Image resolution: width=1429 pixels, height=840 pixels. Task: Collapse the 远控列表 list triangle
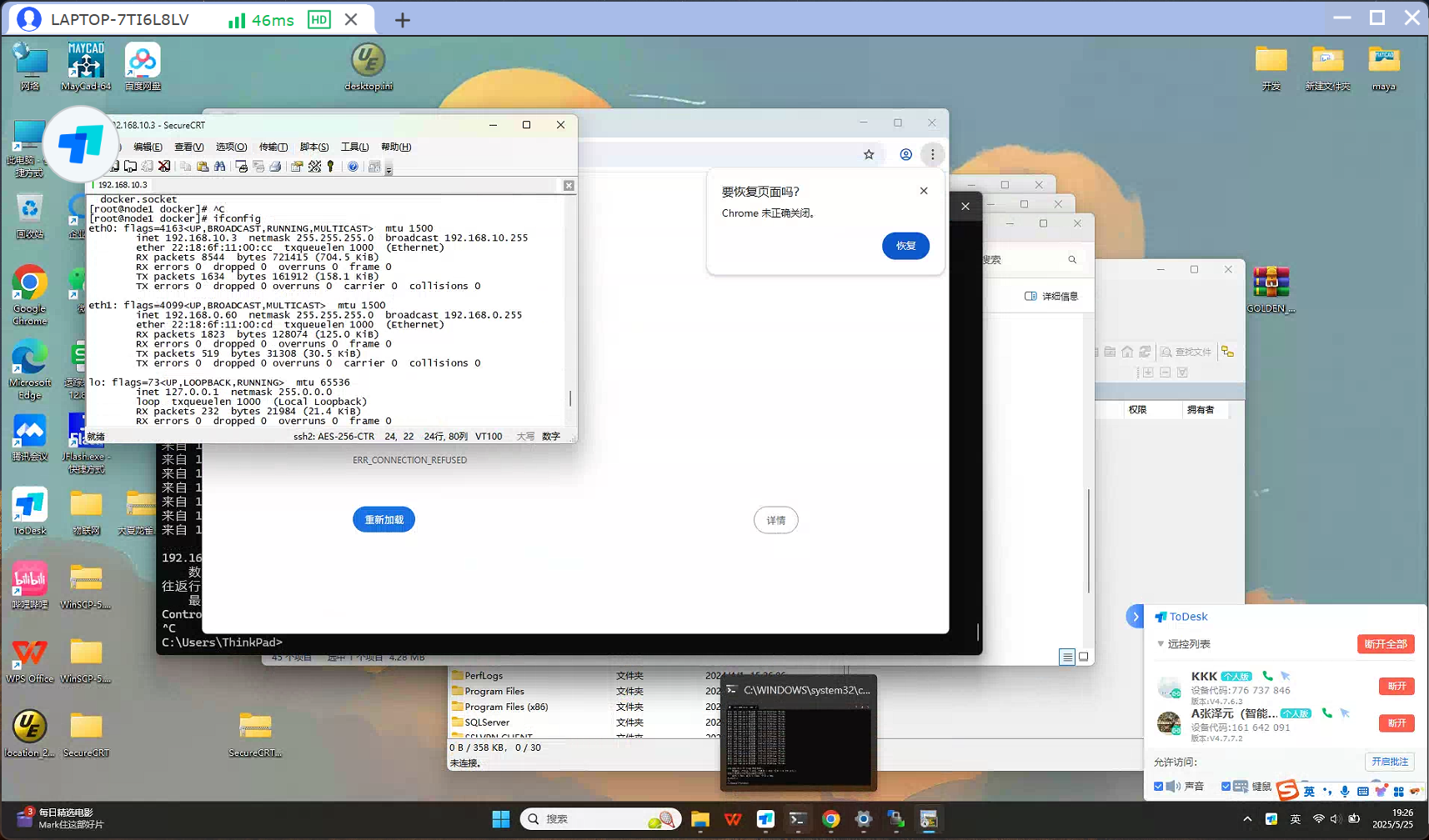coord(1160,644)
